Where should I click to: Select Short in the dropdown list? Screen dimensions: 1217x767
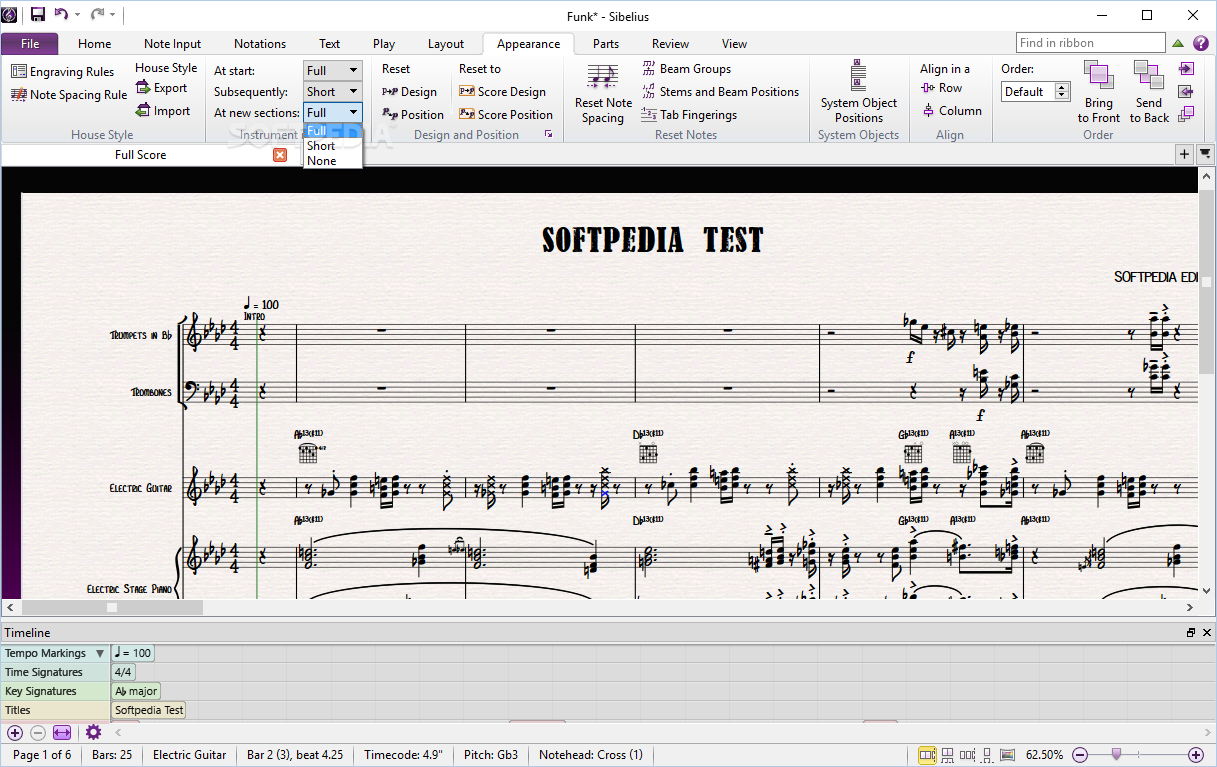click(x=332, y=146)
